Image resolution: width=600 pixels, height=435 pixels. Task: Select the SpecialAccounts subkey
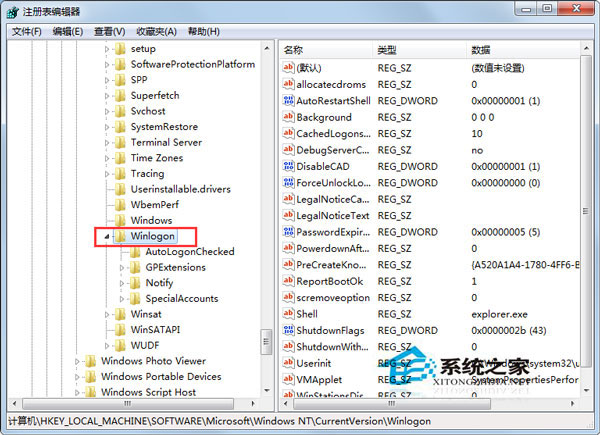click(x=181, y=299)
